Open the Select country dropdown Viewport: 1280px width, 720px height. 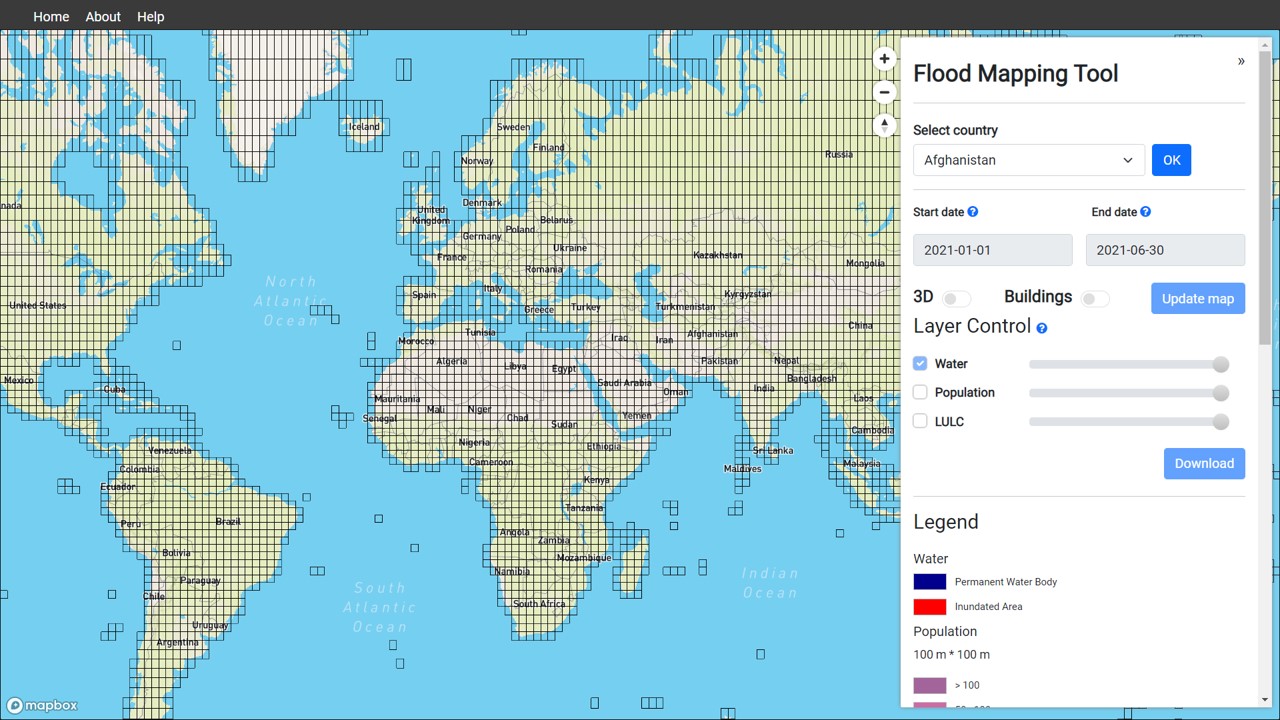(1028, 160)
